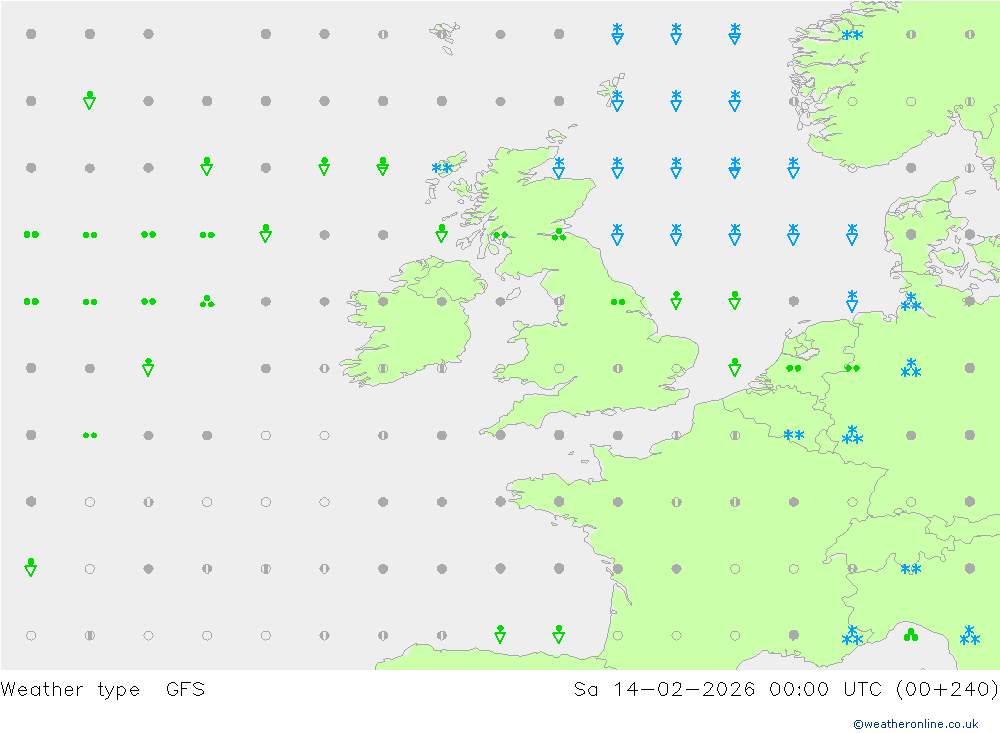Click blue snow-shower symbol in the German Bight
The width and height of the screenshot is (1000, 733).
click(852, 300)
